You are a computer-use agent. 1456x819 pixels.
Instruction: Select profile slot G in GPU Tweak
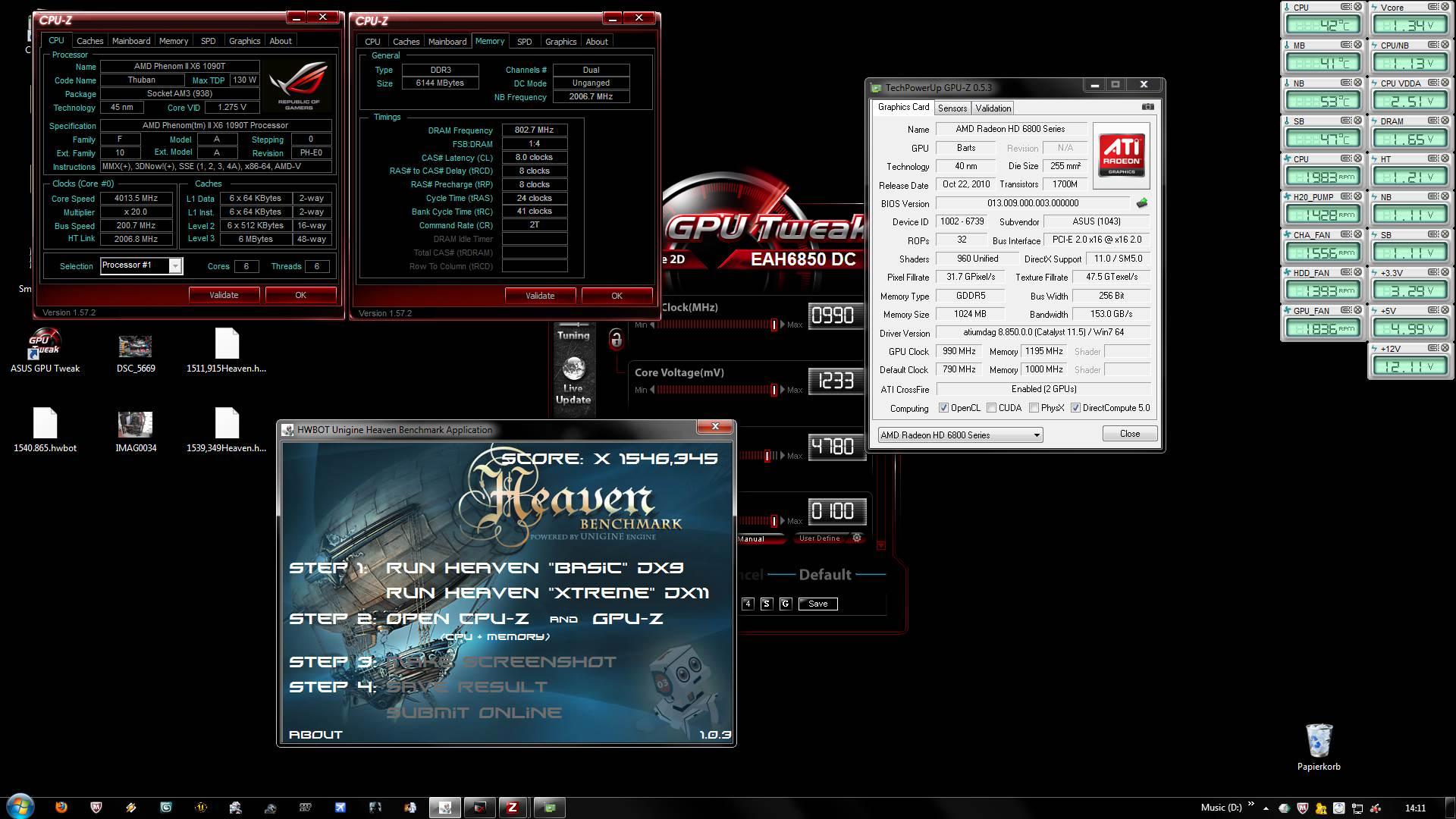[x=785, y=604]
